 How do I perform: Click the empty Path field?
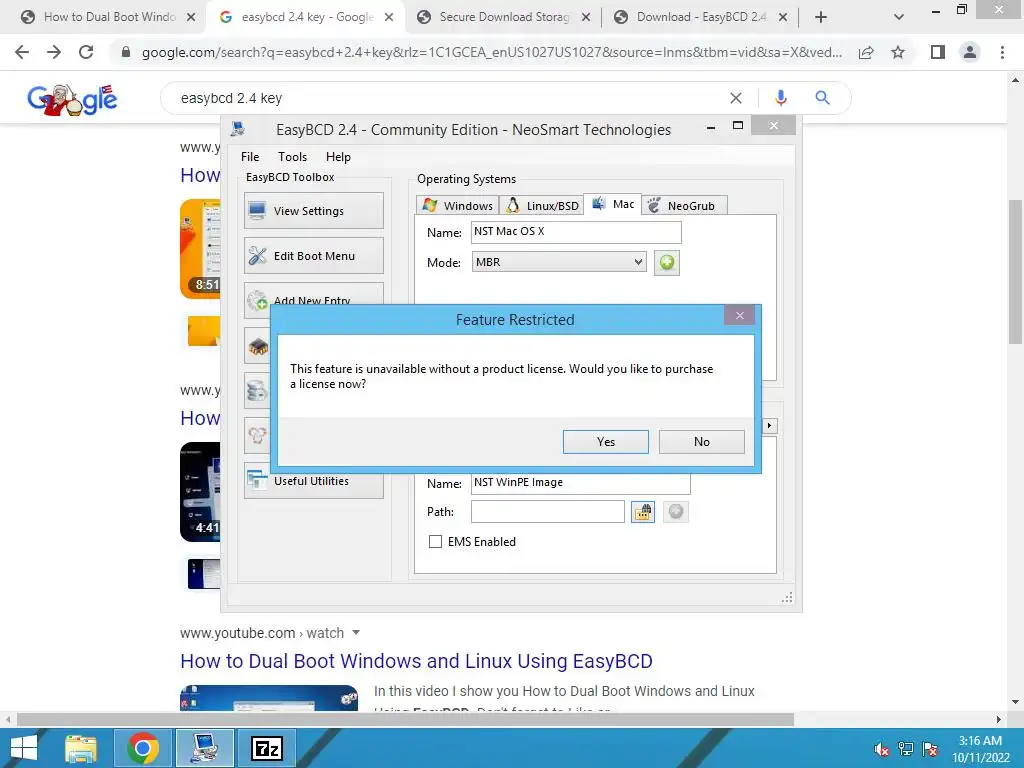tap(548, 511)
